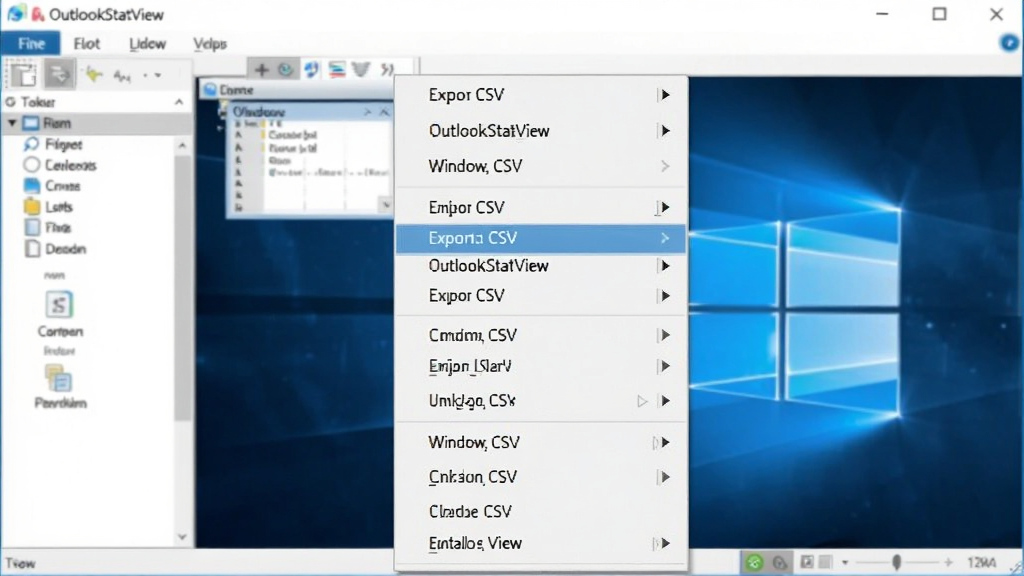This screenshot has width=1024, height=576.
Task: Expand the Exporta CSV submenu arrow
Action: (x=665, y=238)
